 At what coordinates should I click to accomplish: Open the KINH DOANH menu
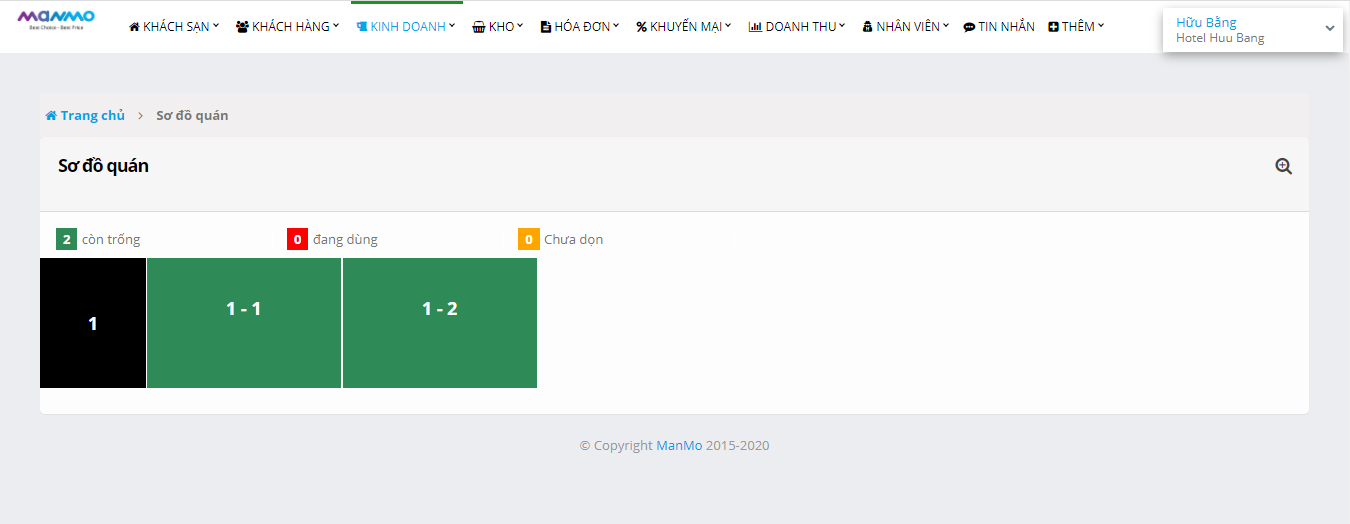407,27
